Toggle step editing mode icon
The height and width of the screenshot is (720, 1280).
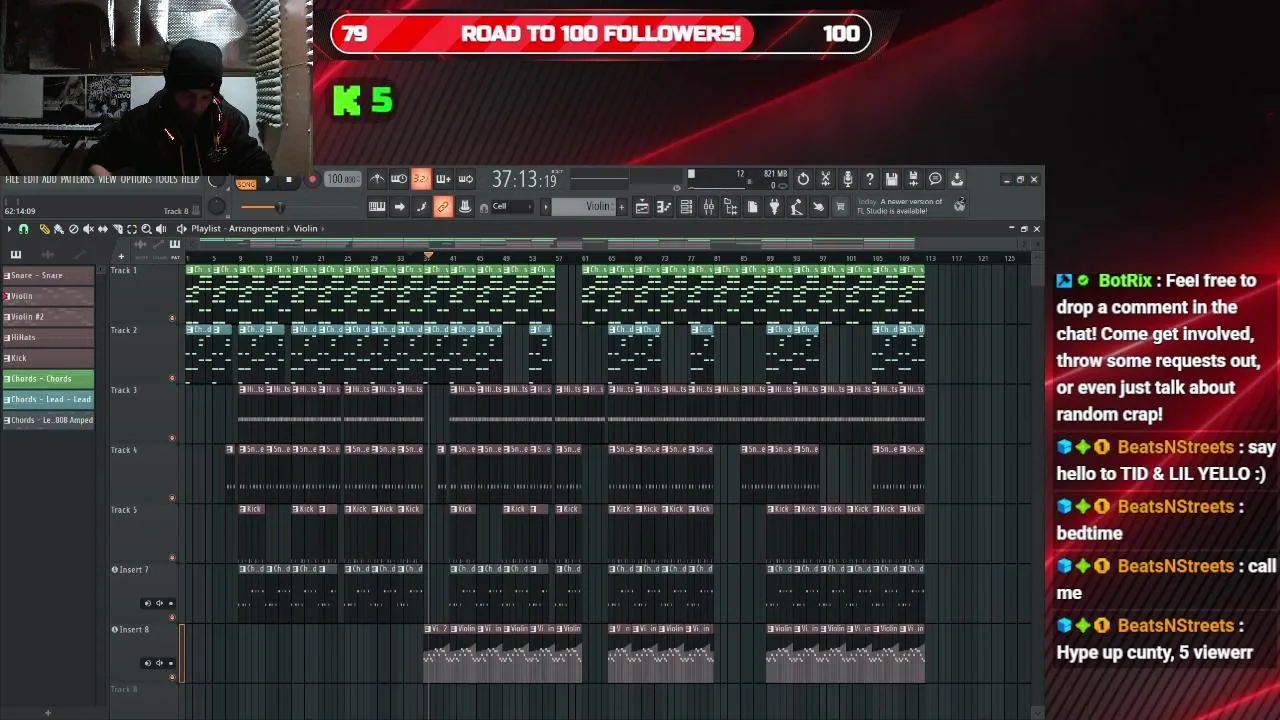click(x=421, y=207)
